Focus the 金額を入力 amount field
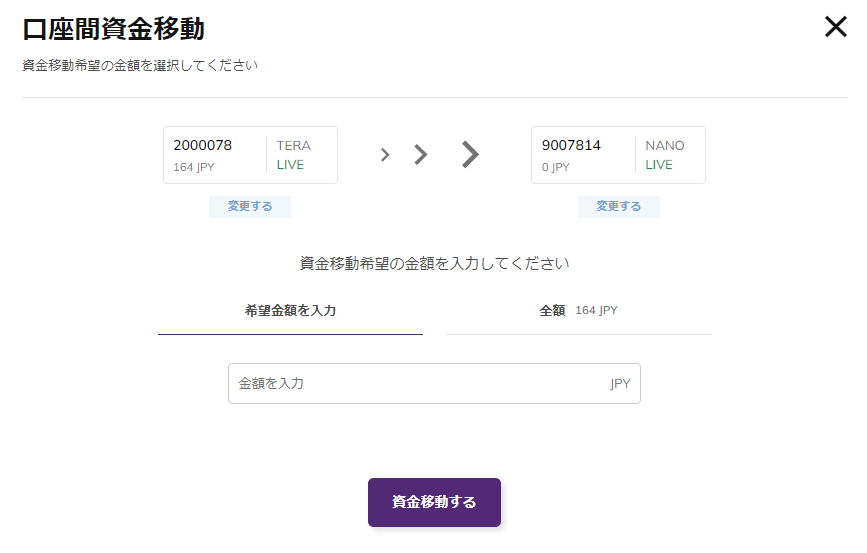 (434, 383)
